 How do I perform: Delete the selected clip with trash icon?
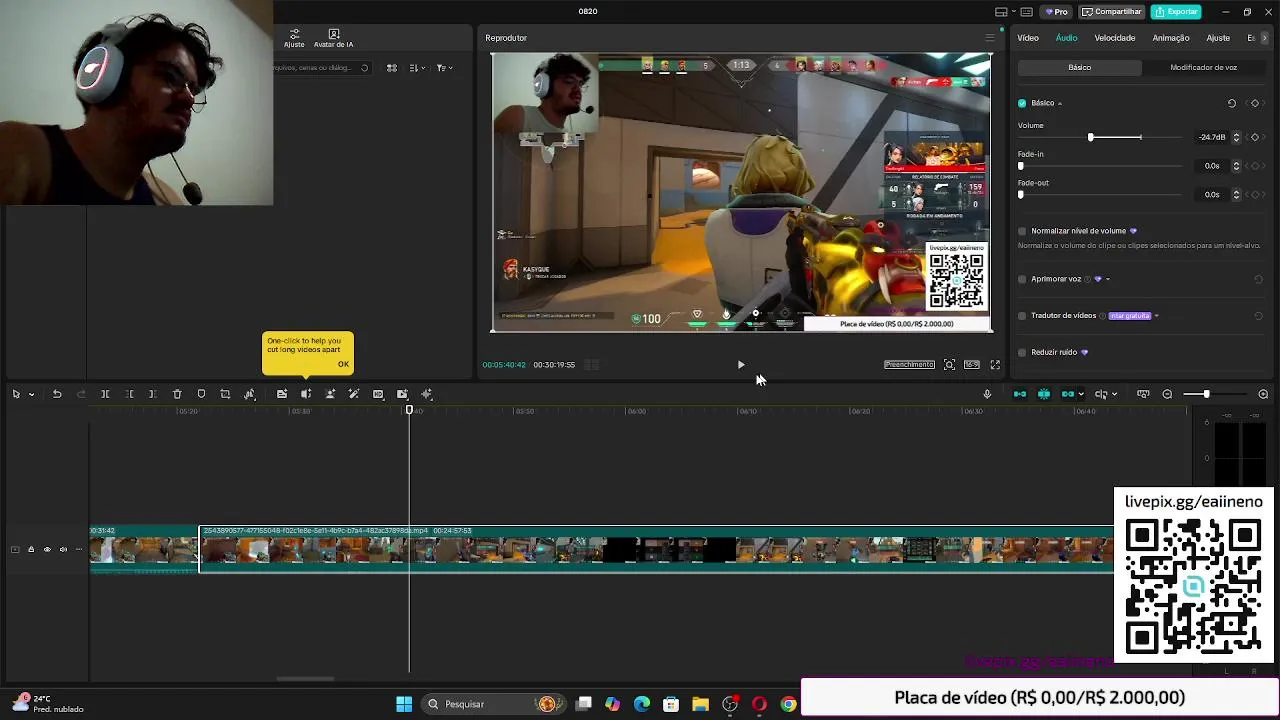(177, 394)
